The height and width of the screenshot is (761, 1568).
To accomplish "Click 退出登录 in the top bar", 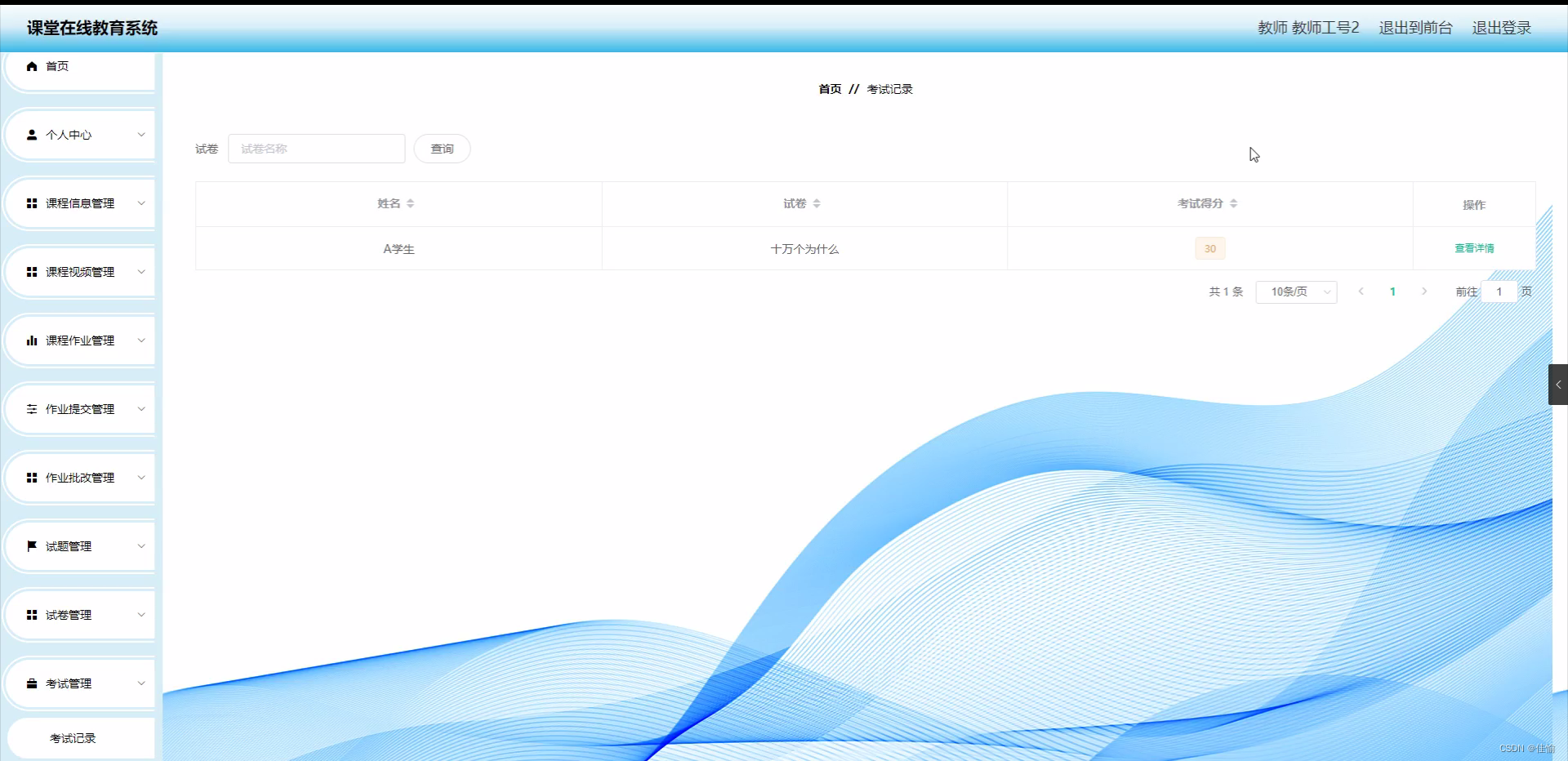I will tap(1501, 27).
